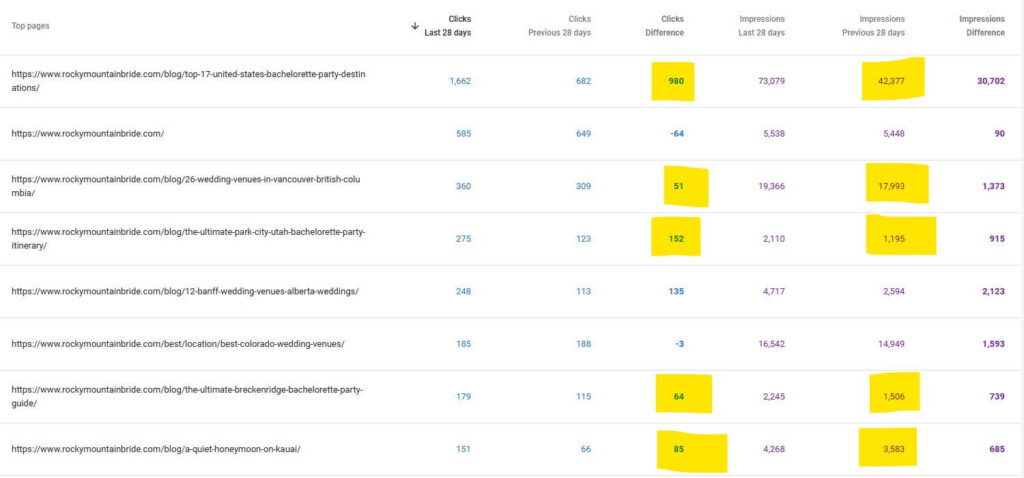The width and height of the screenshot is (1024, 478).
Task: Open the Park City Utah bachelorette itinerary URL
Action: tap(188, 239)
